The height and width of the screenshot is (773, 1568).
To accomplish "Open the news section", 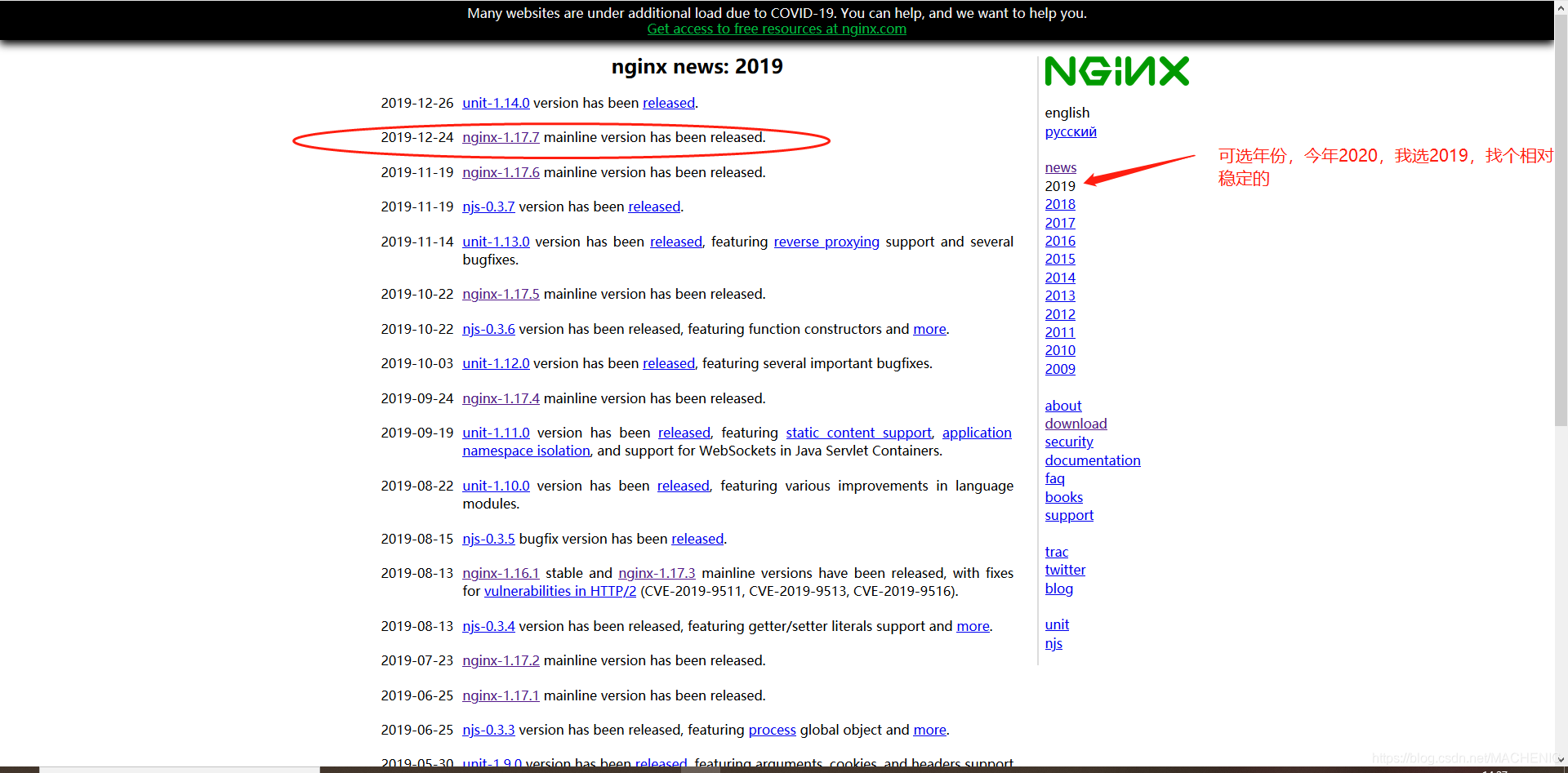I will 1060,167.
